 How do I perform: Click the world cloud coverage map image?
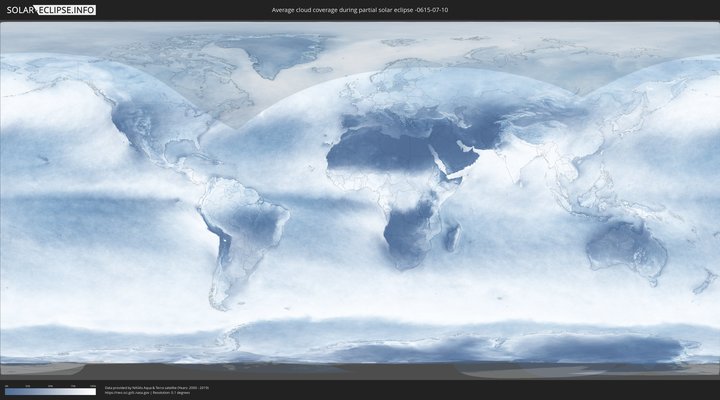pyautogui.click(x=360, y=200)
